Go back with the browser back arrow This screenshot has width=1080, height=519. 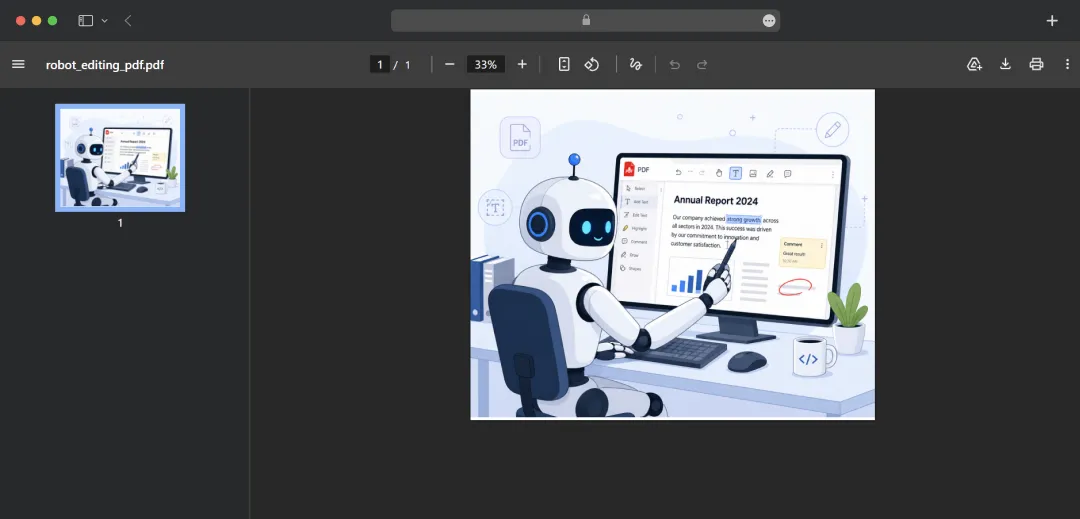[128, 21]
